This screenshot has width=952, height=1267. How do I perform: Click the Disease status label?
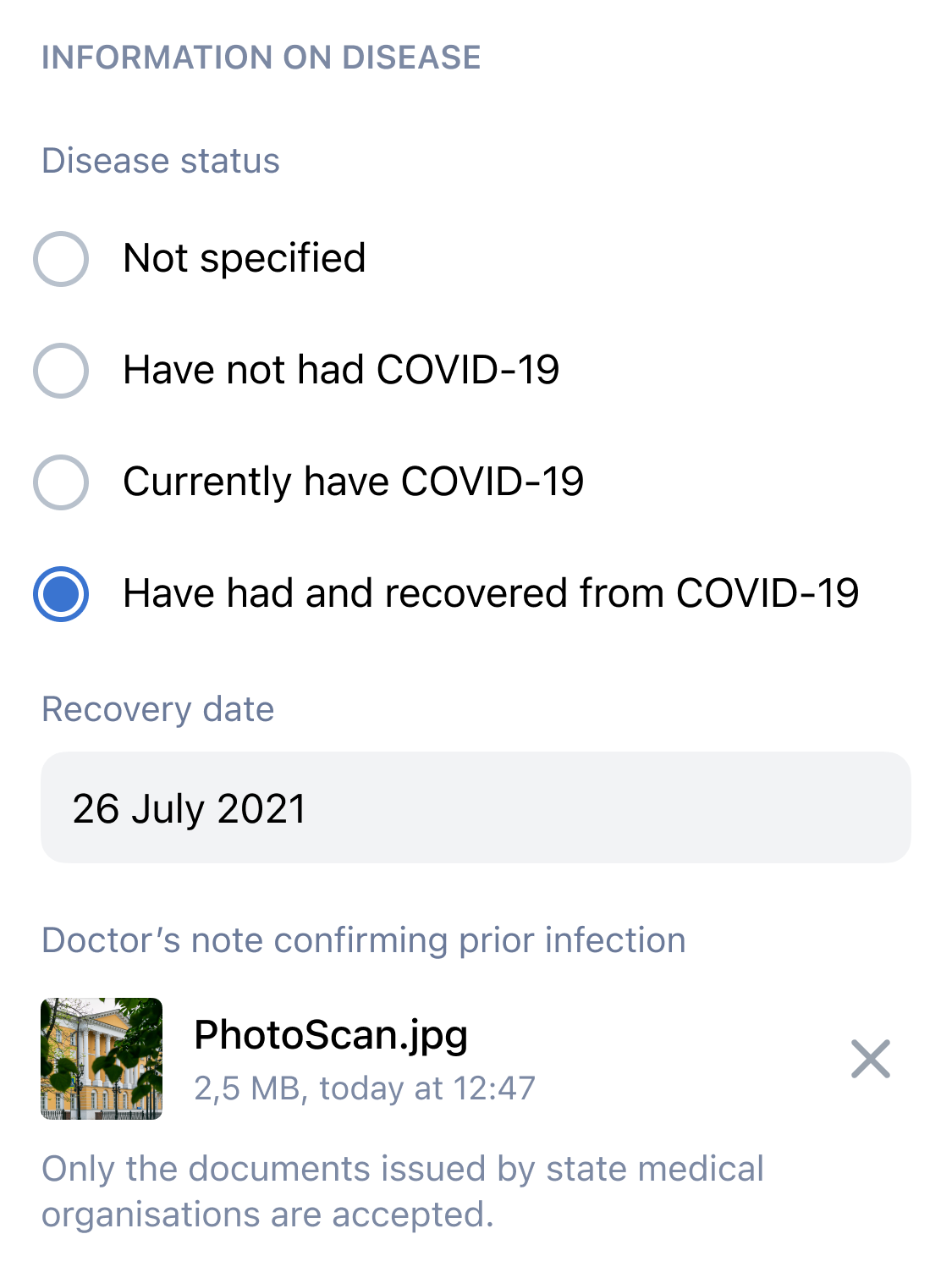(161, 161)
